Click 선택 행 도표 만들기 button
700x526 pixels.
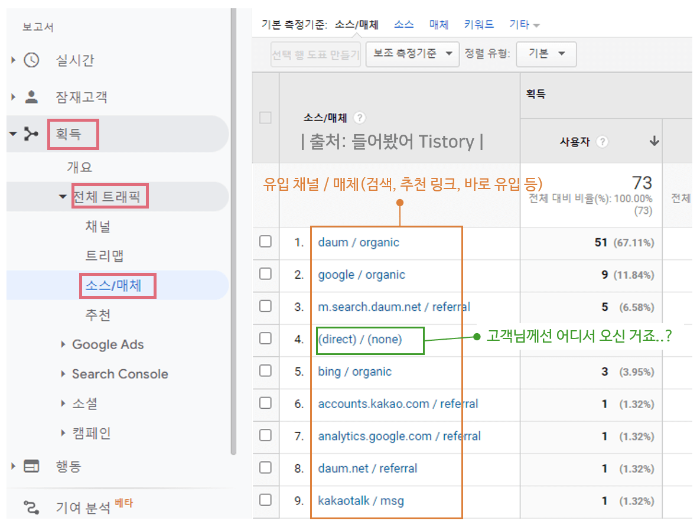pyautogui.click(x=315, y=54)
